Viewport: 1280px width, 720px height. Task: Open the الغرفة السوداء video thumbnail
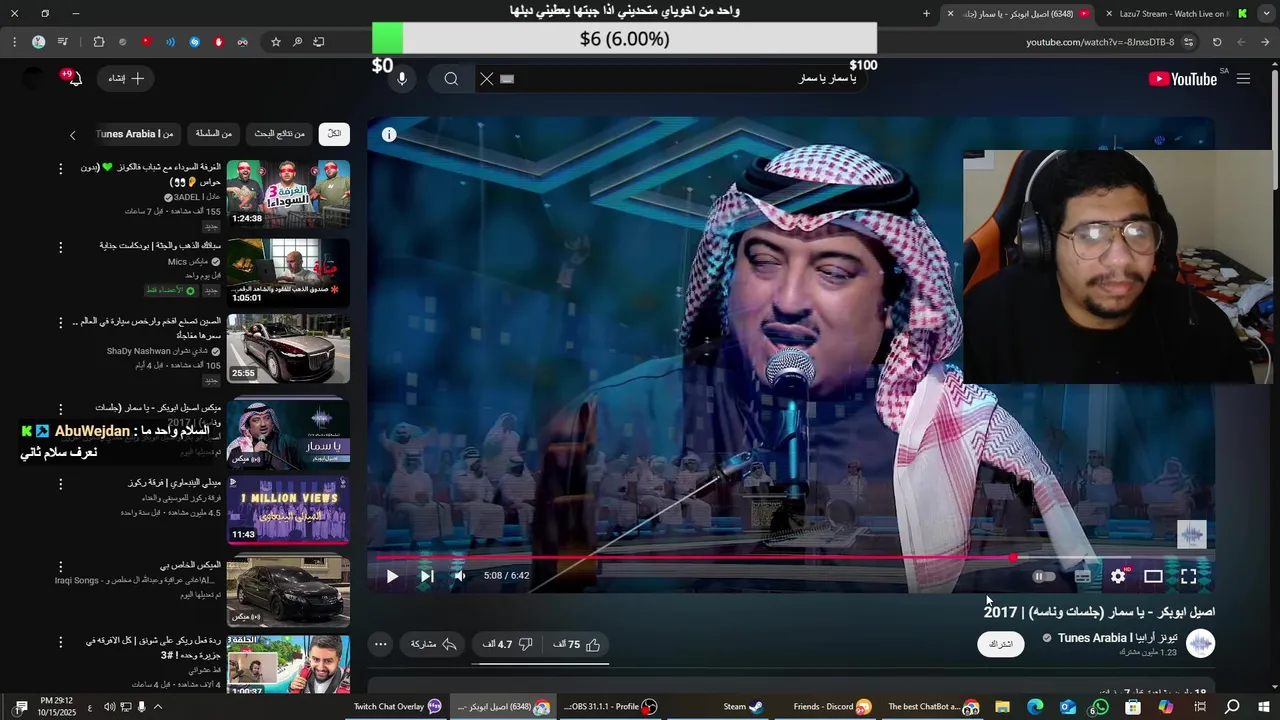tap(288, 194)
